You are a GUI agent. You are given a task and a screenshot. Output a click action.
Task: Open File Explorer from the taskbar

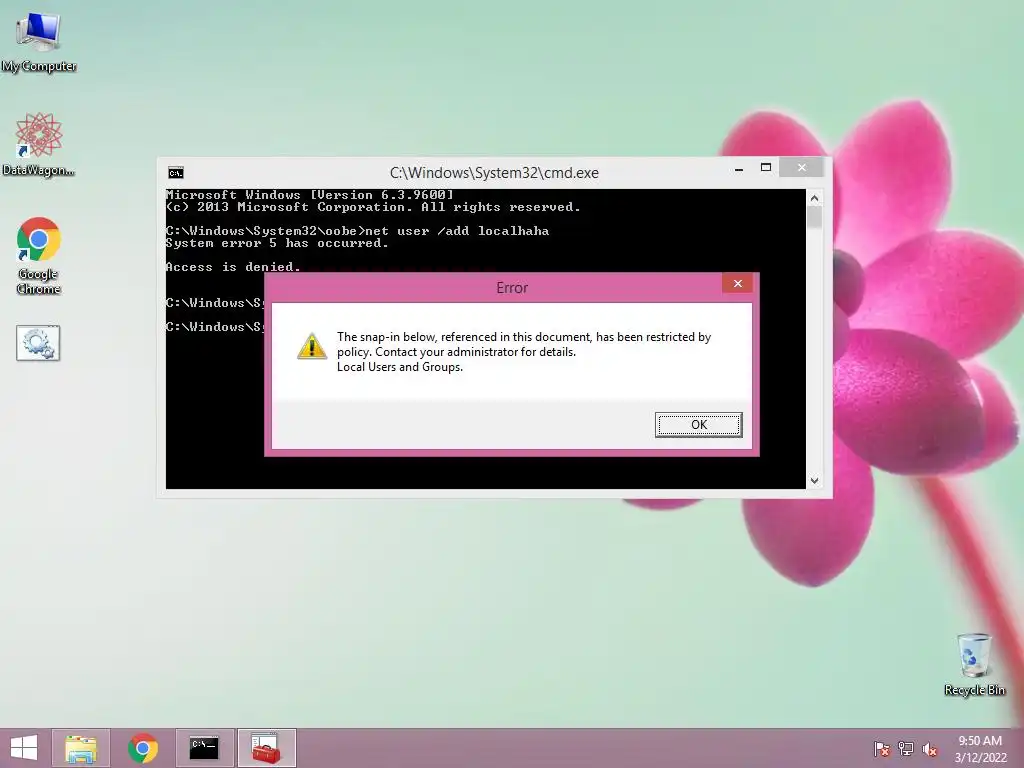[x=81, y=748]
